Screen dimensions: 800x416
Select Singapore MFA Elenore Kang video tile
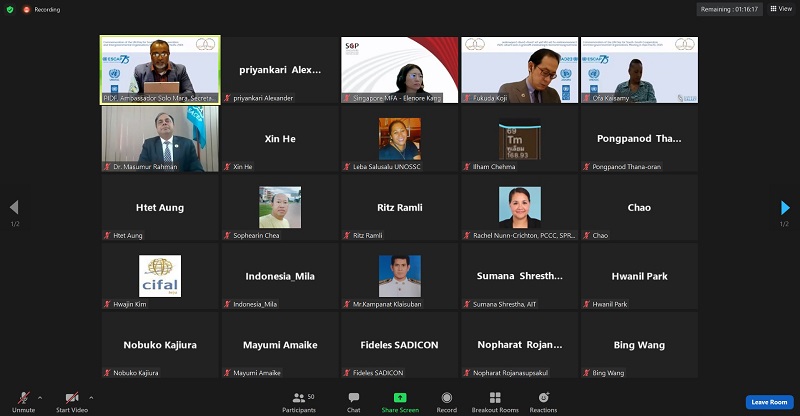[399, 70]
